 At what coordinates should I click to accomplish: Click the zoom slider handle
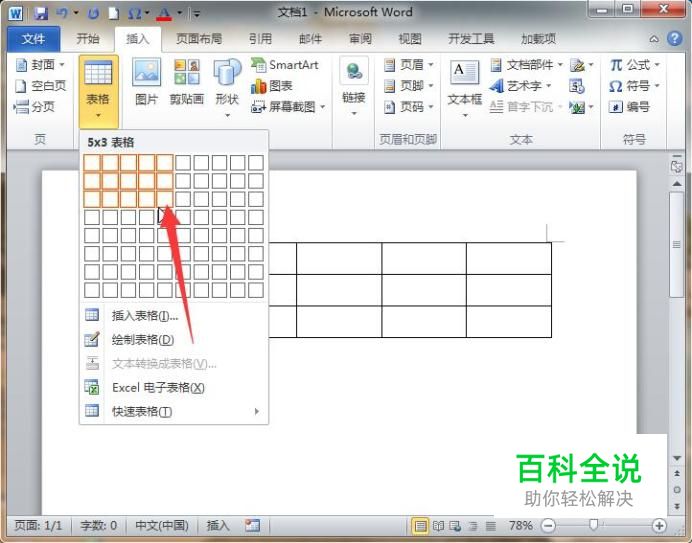pos(594,525)
